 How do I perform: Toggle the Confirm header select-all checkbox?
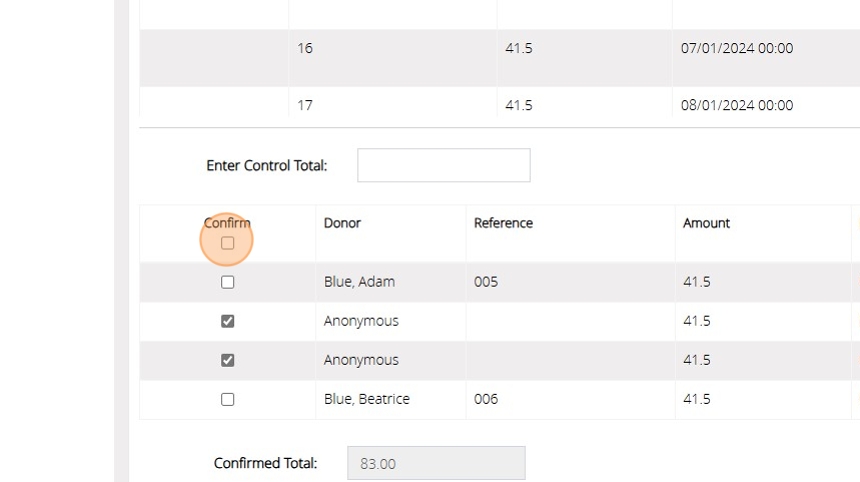click(227, 243)
